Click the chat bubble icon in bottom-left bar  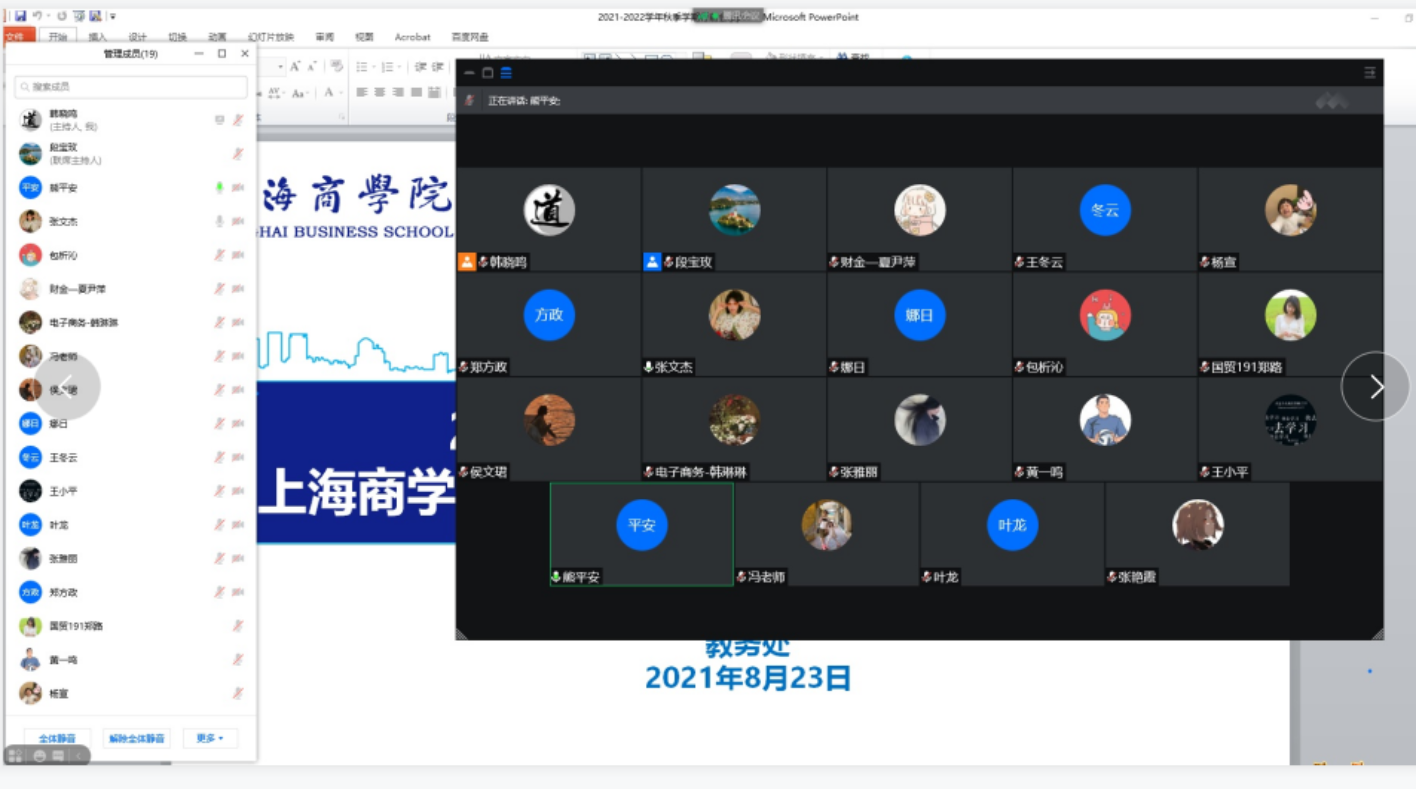click(x=59, y=756)
